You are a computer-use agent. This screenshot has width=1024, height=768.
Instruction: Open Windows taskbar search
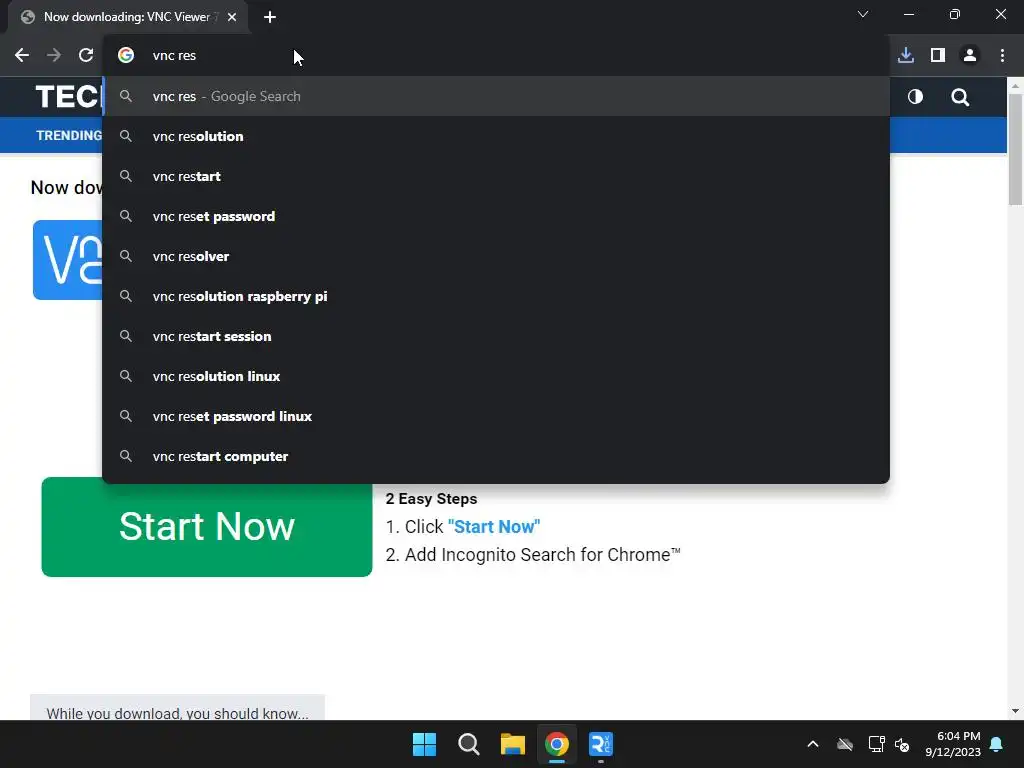pos(468,744)
